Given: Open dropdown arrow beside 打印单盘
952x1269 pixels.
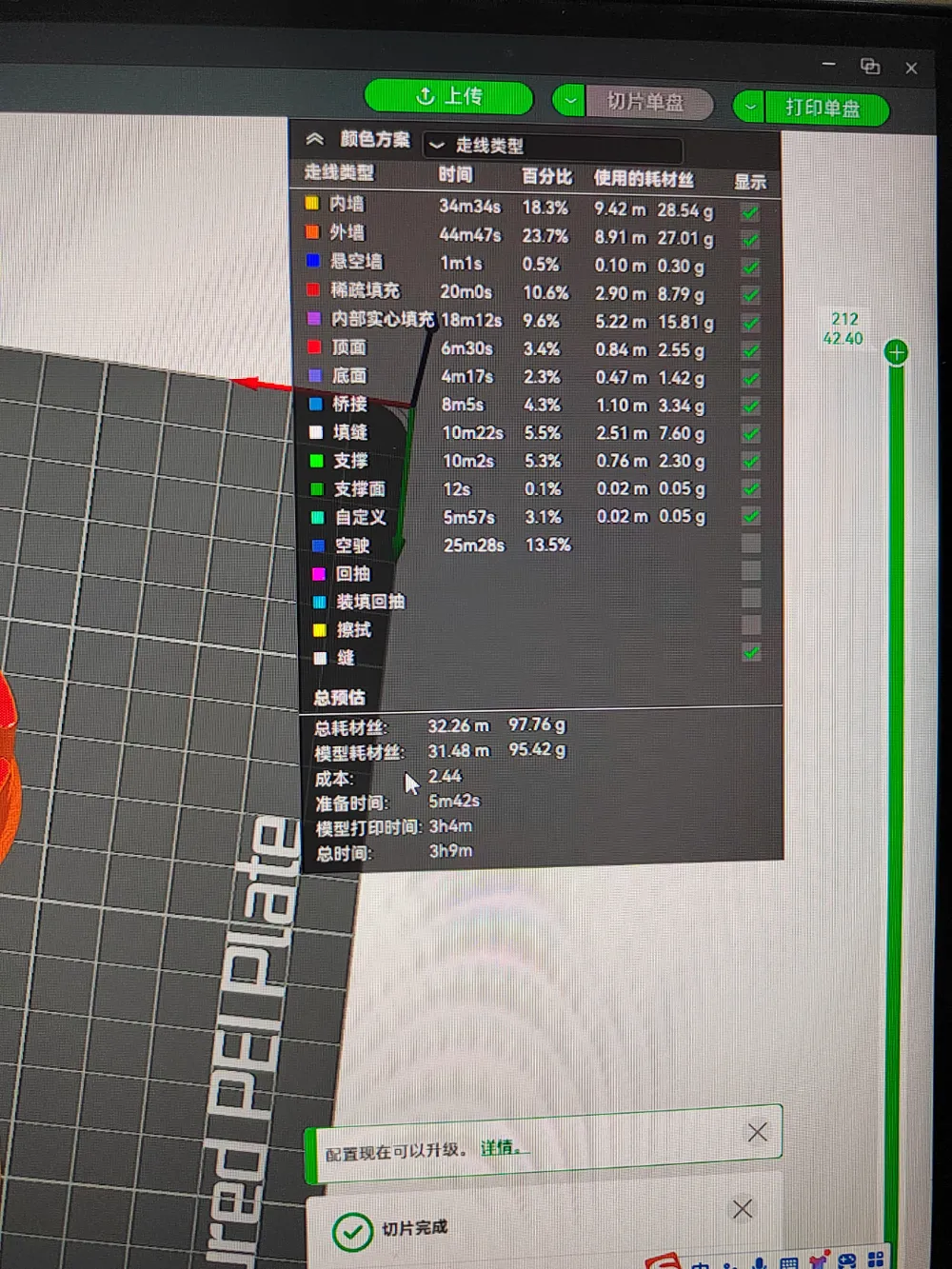Looking at the screenshot, I should [x=750, y=107].
